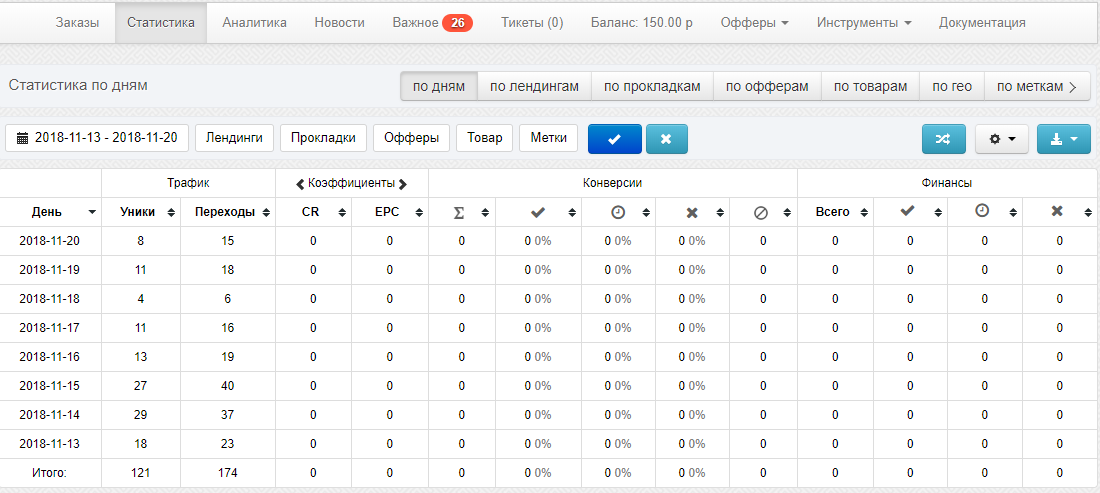
Task: Expand the Инструменты navbar dropdown
Action: (x=863, y=22)
